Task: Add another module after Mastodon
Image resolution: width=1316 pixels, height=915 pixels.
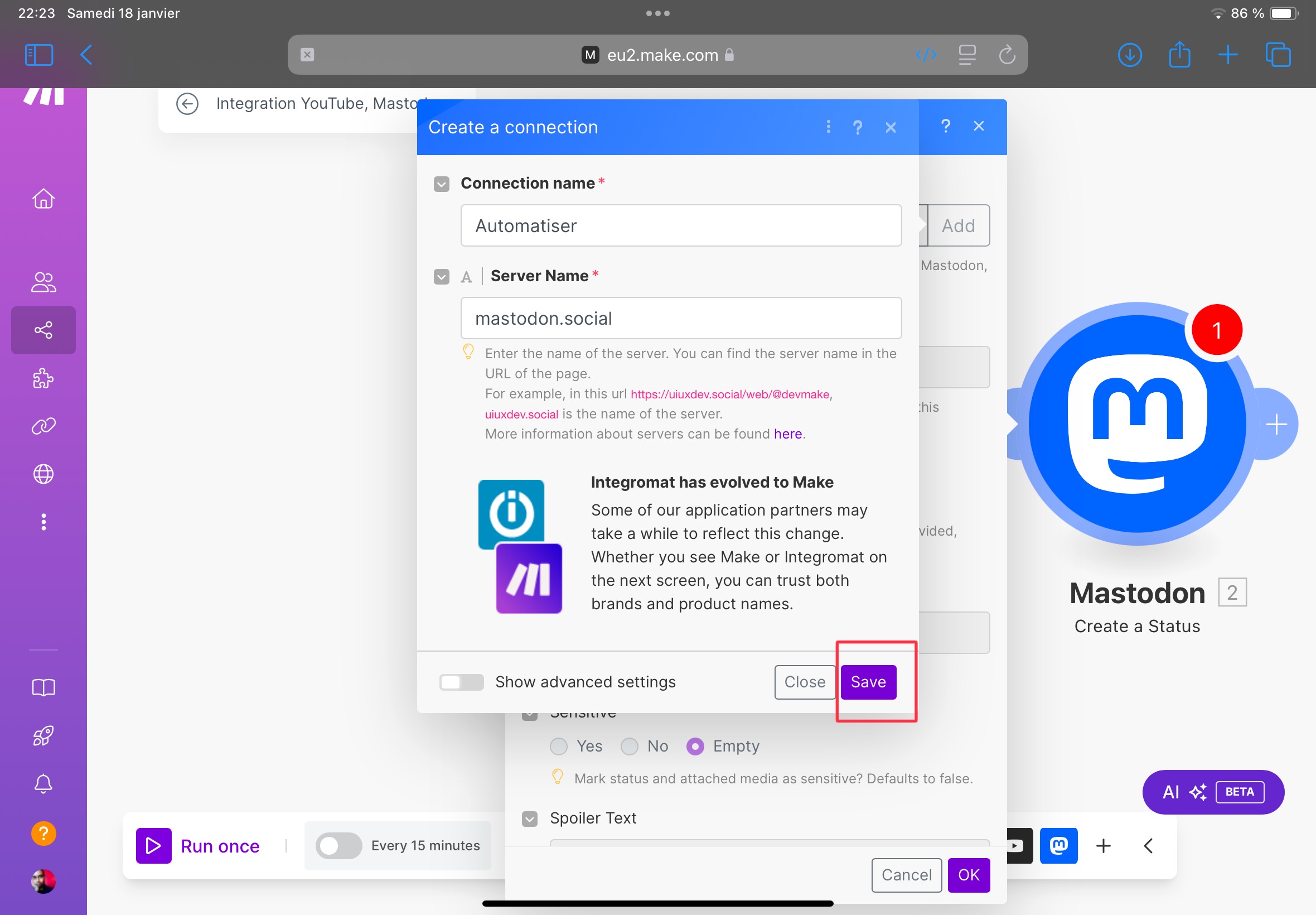Action: pyautogui.click(x=1276, y=424)
